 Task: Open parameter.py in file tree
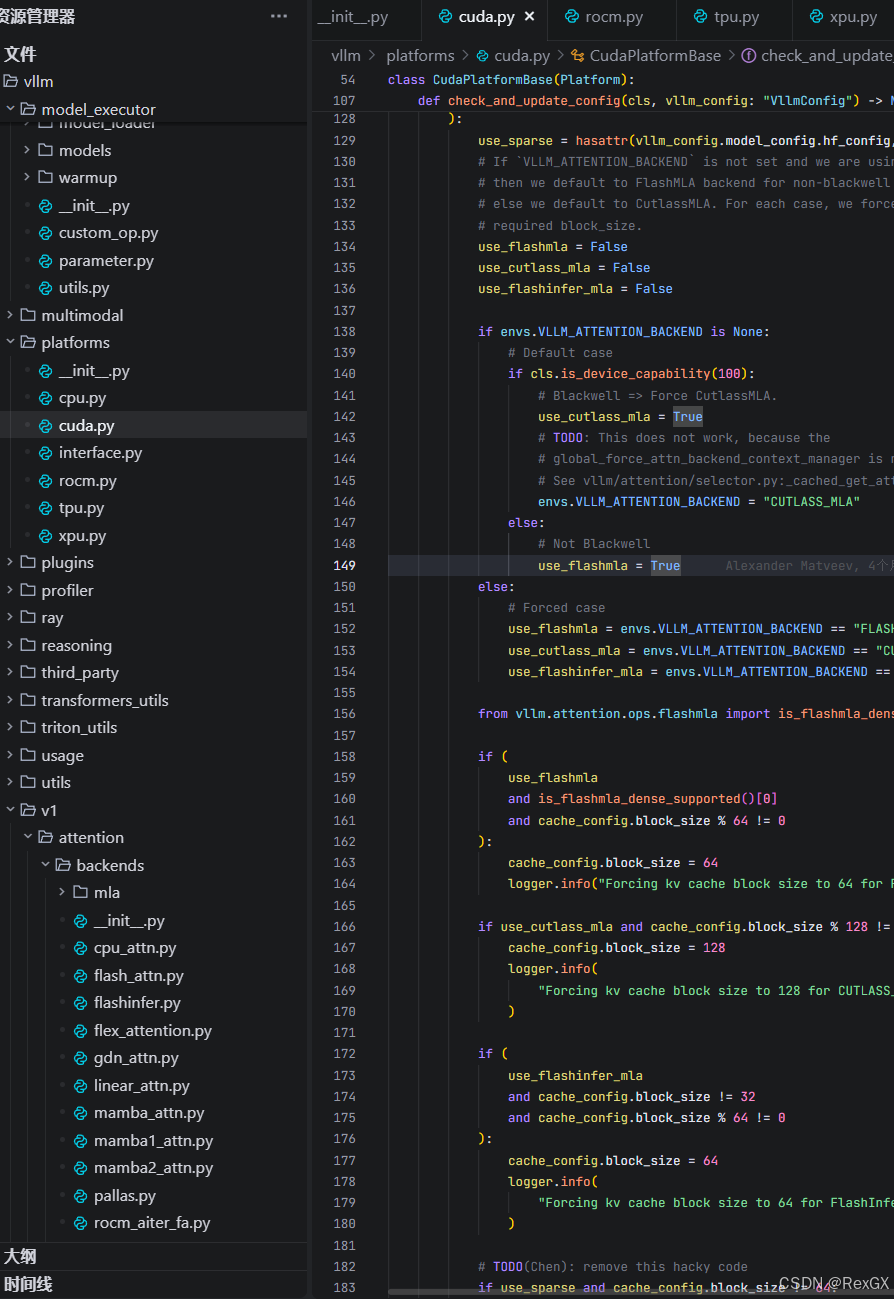click(x=106, y=260)
